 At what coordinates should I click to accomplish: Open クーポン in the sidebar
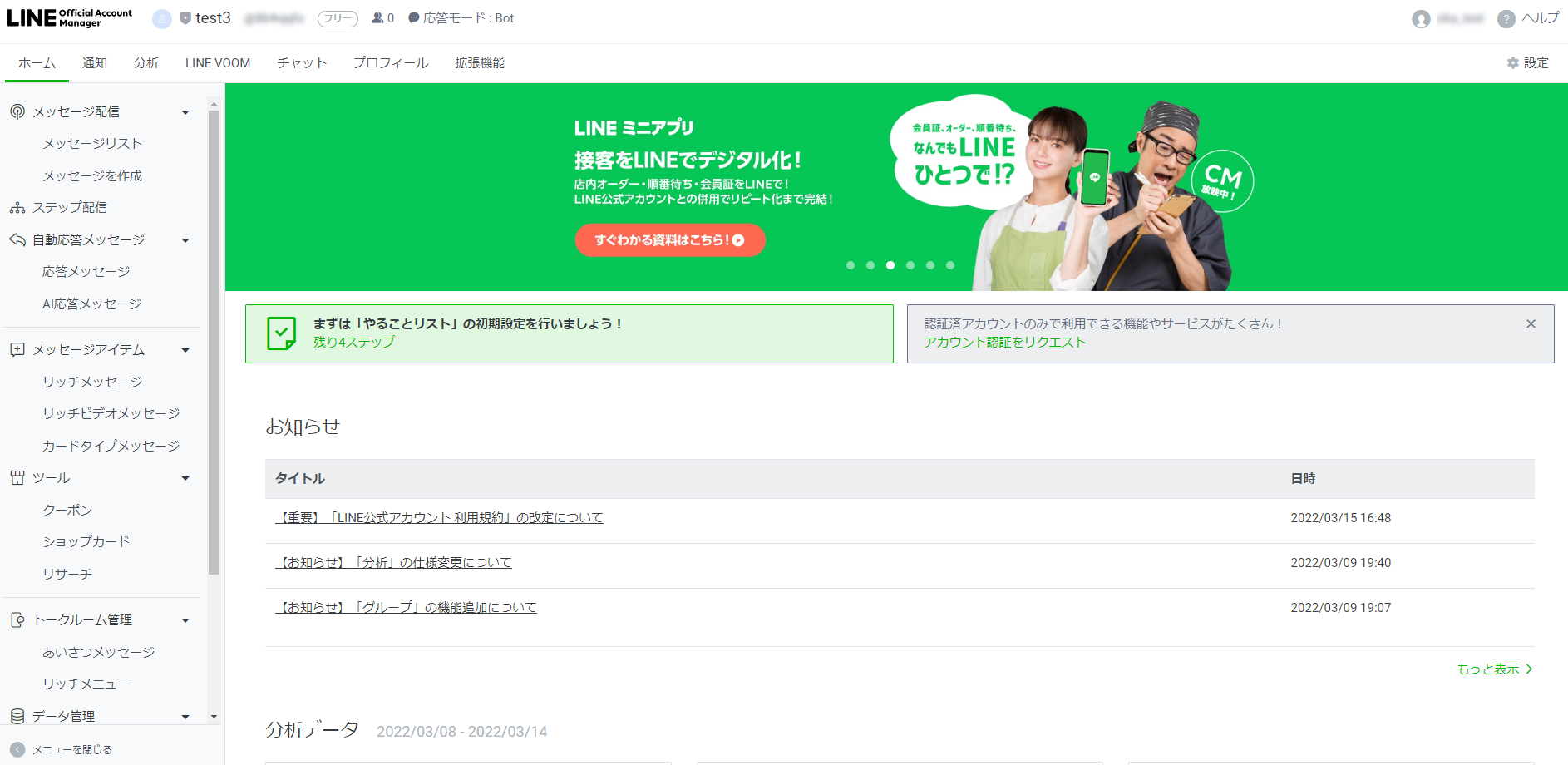67,511
